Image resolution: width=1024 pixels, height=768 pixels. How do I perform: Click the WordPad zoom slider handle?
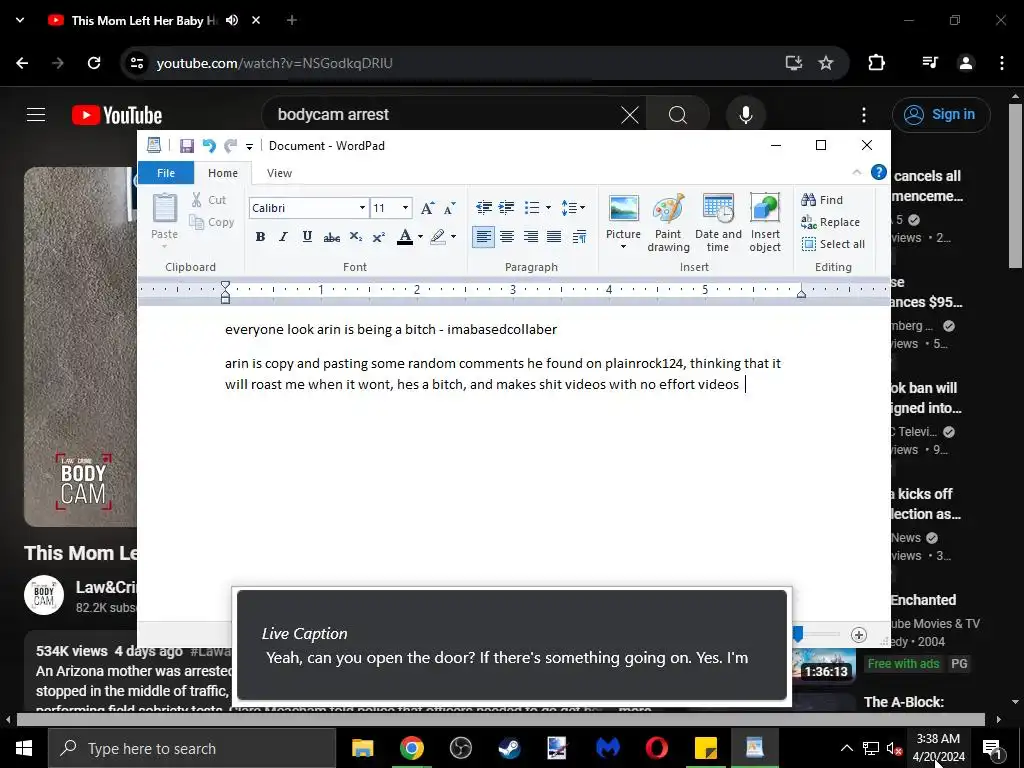tap(797, 634)
